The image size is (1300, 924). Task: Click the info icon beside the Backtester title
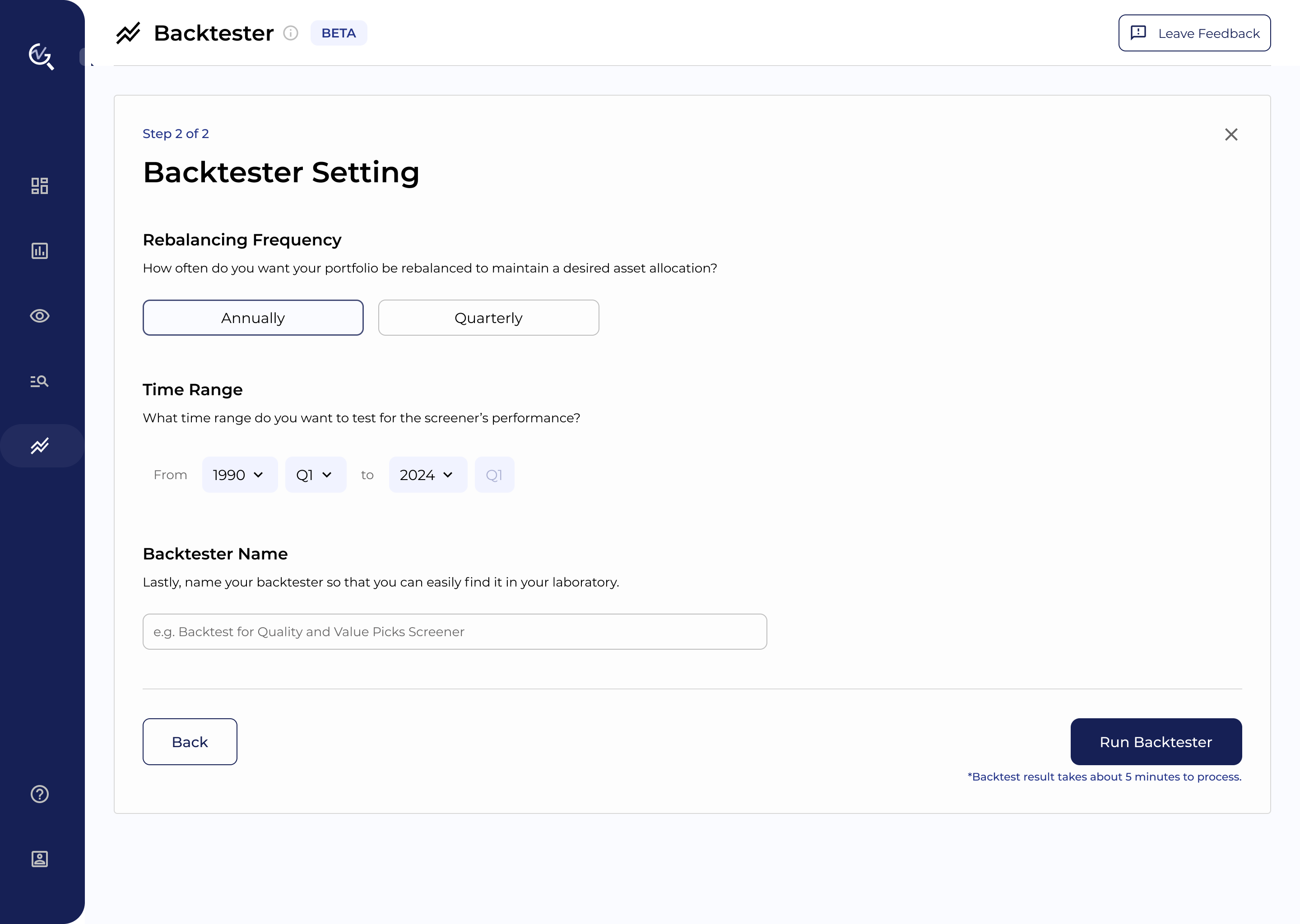coord(290,33)
